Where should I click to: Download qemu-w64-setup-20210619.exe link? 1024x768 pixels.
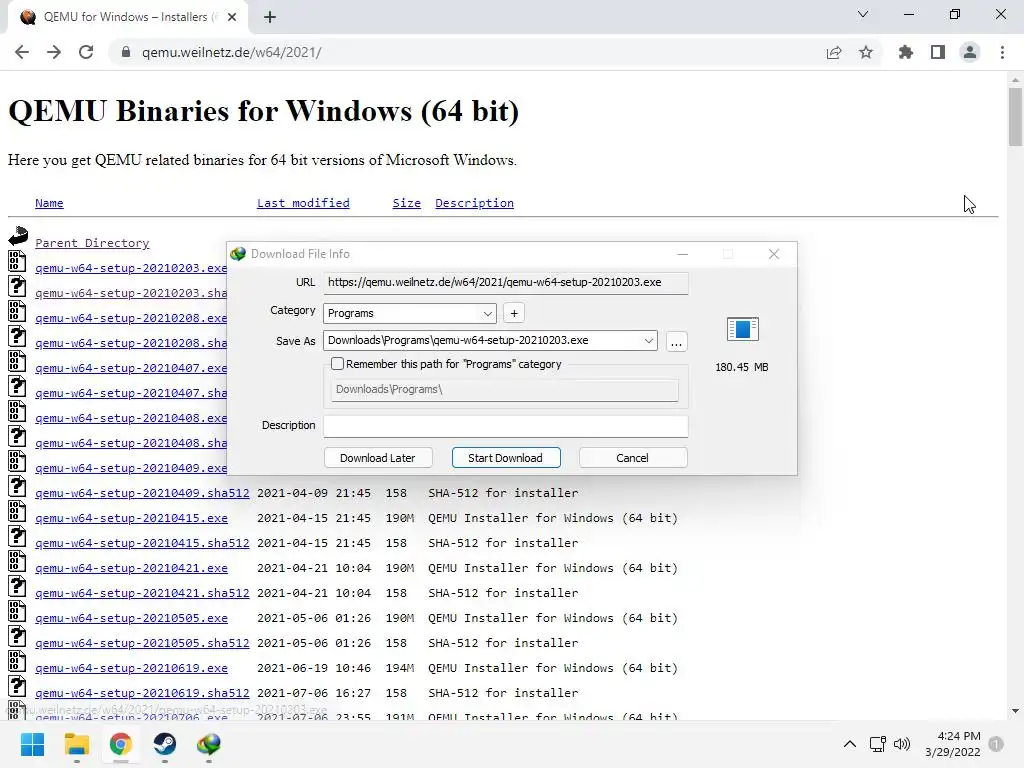(x=131, y=668)
